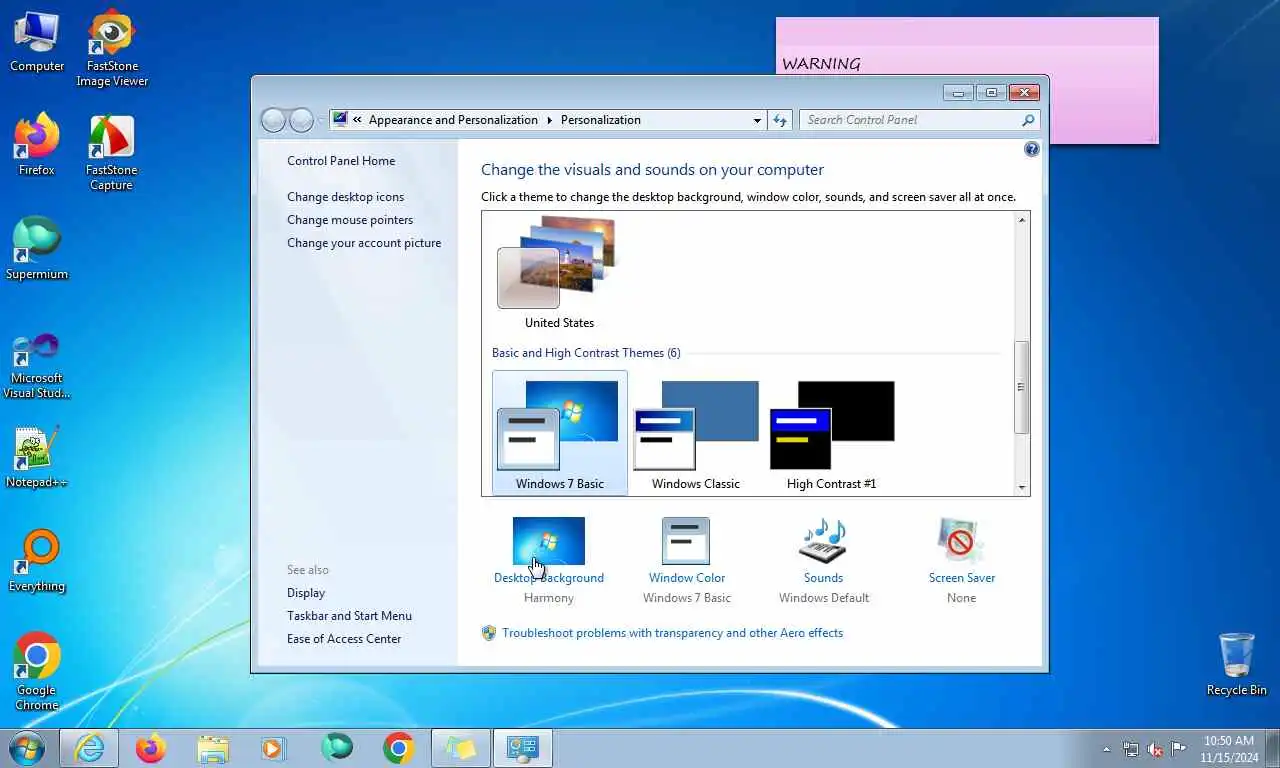Click theme list scroll up arrow
Viewport: 1280px width, 768px height.
1022,220
